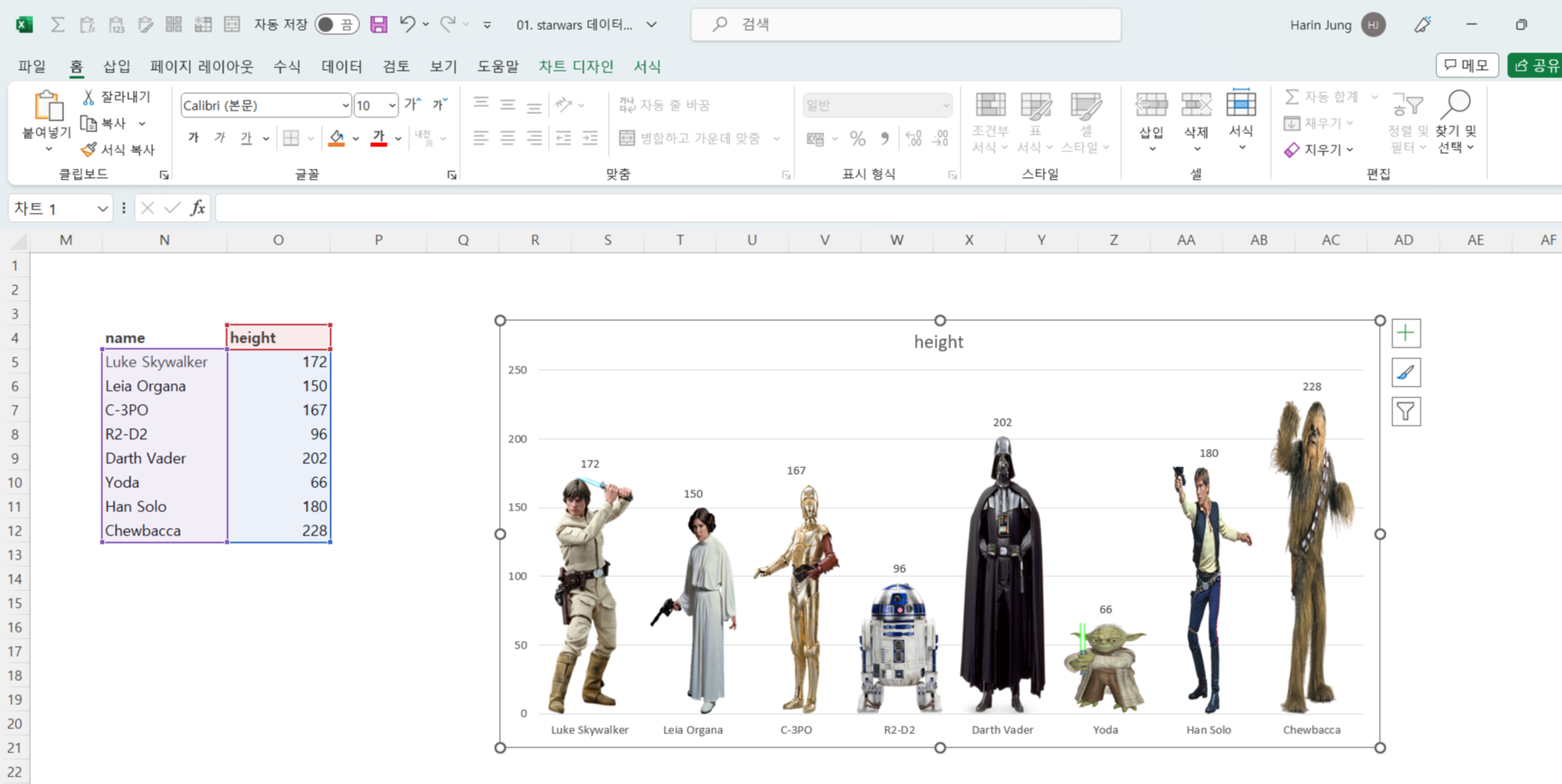
Task: Open the 차트 디자인 (Chart Design) tab
Action: (576, 67)
